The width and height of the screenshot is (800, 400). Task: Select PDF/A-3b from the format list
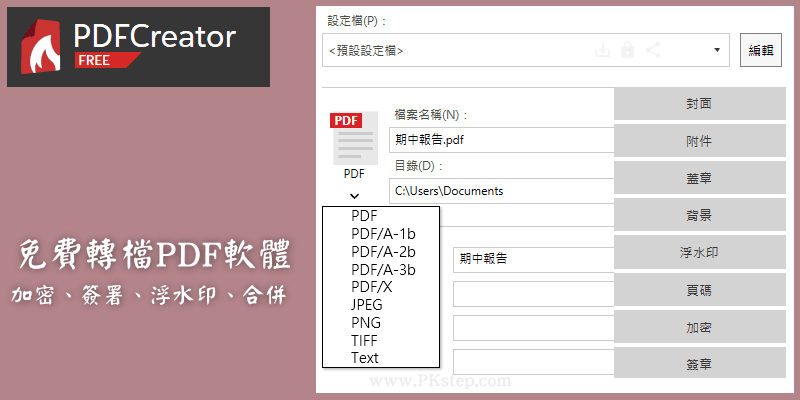(x=383, y=269)
